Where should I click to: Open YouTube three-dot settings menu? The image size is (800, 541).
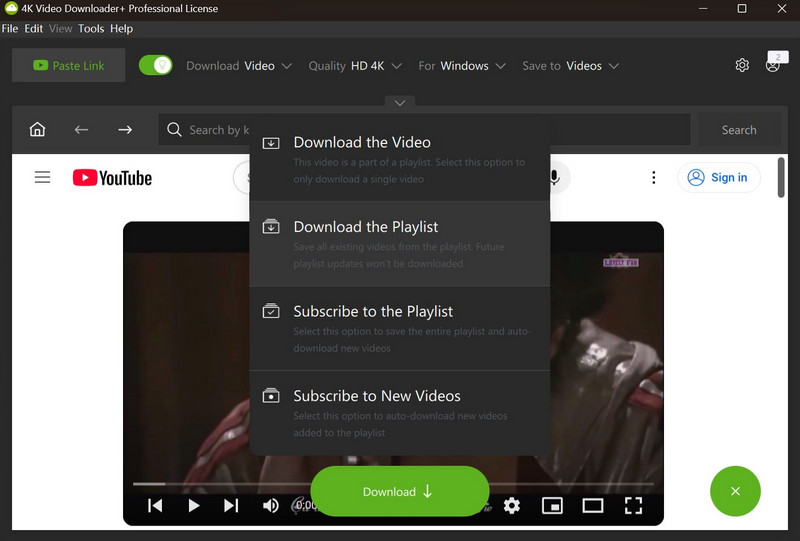[654, 177]
